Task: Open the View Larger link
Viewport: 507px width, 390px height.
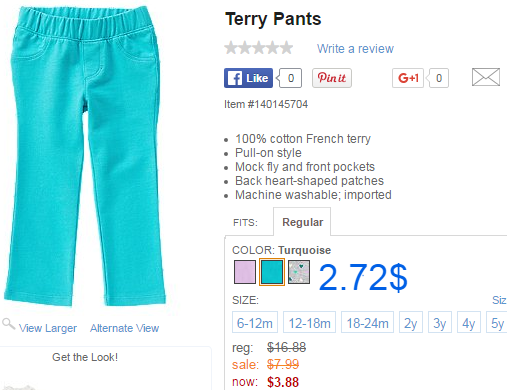Action: [x=48, y=328]
